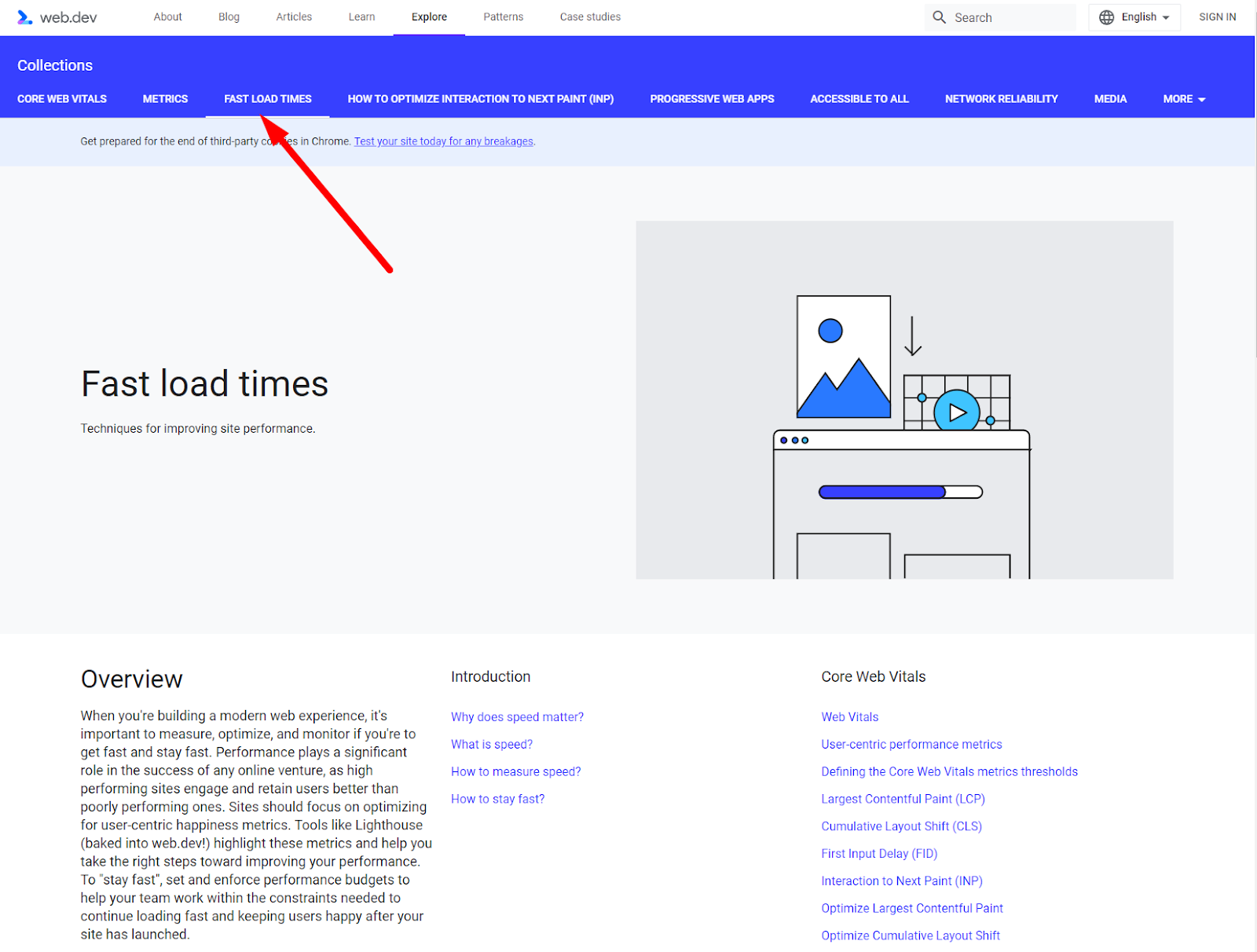Click the search magnifier icon
This screenshot has height=952, width=1257.
click(939, 17)
